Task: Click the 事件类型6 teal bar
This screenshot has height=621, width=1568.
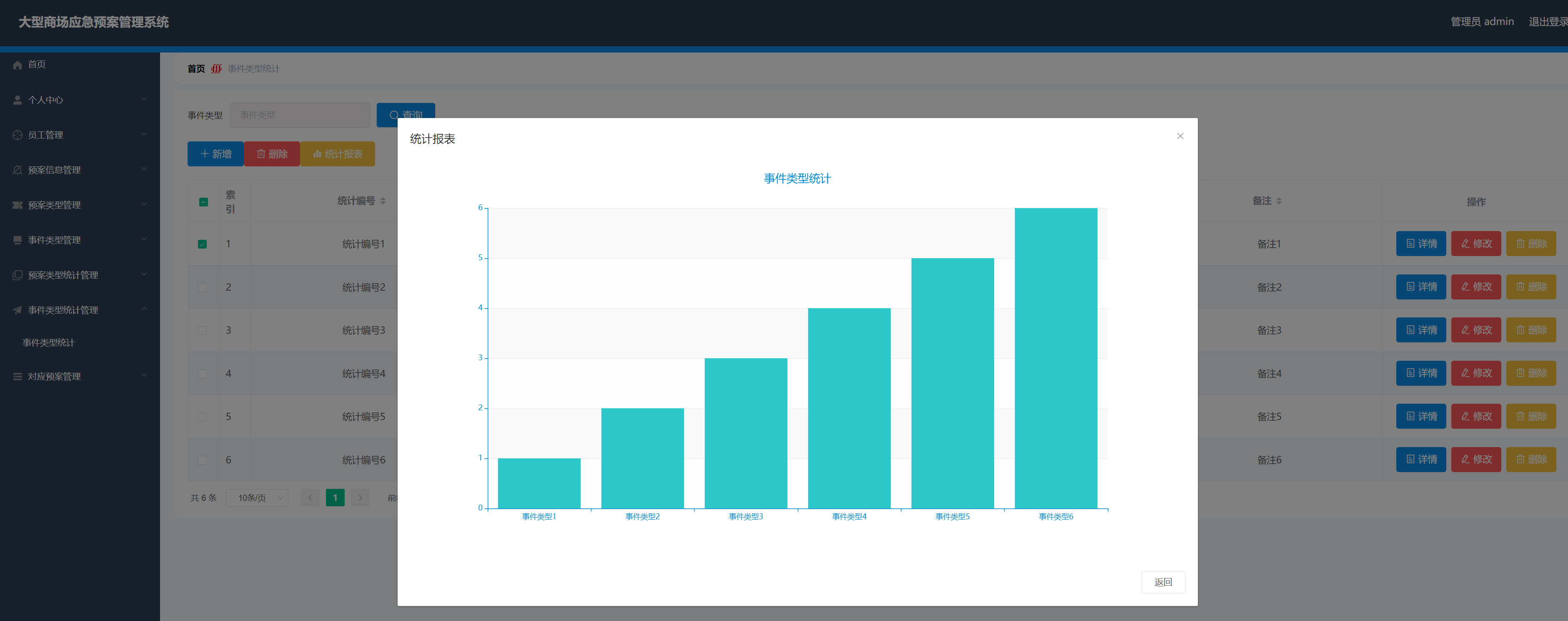Action: [1055, 358]
